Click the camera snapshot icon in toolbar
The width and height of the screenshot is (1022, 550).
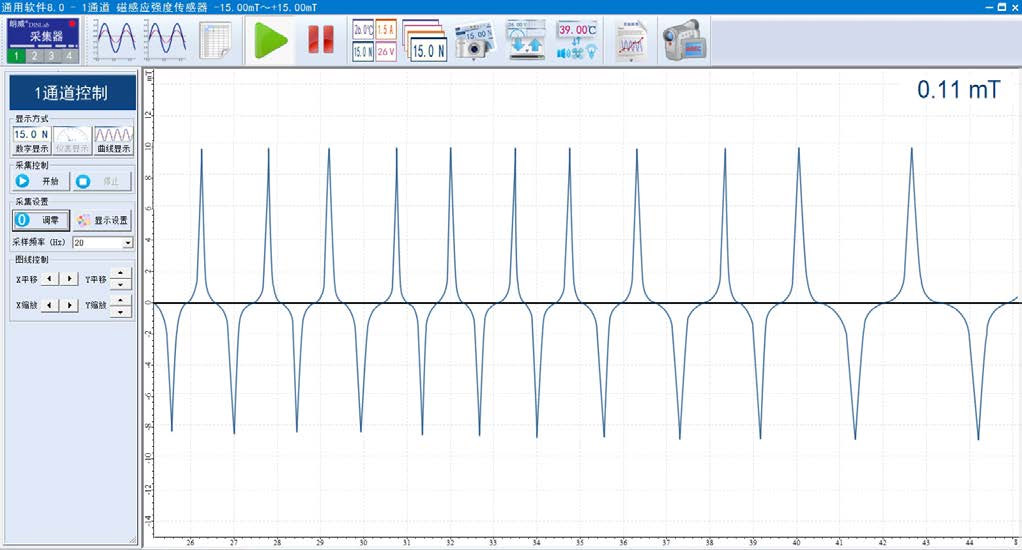(475, 40)
